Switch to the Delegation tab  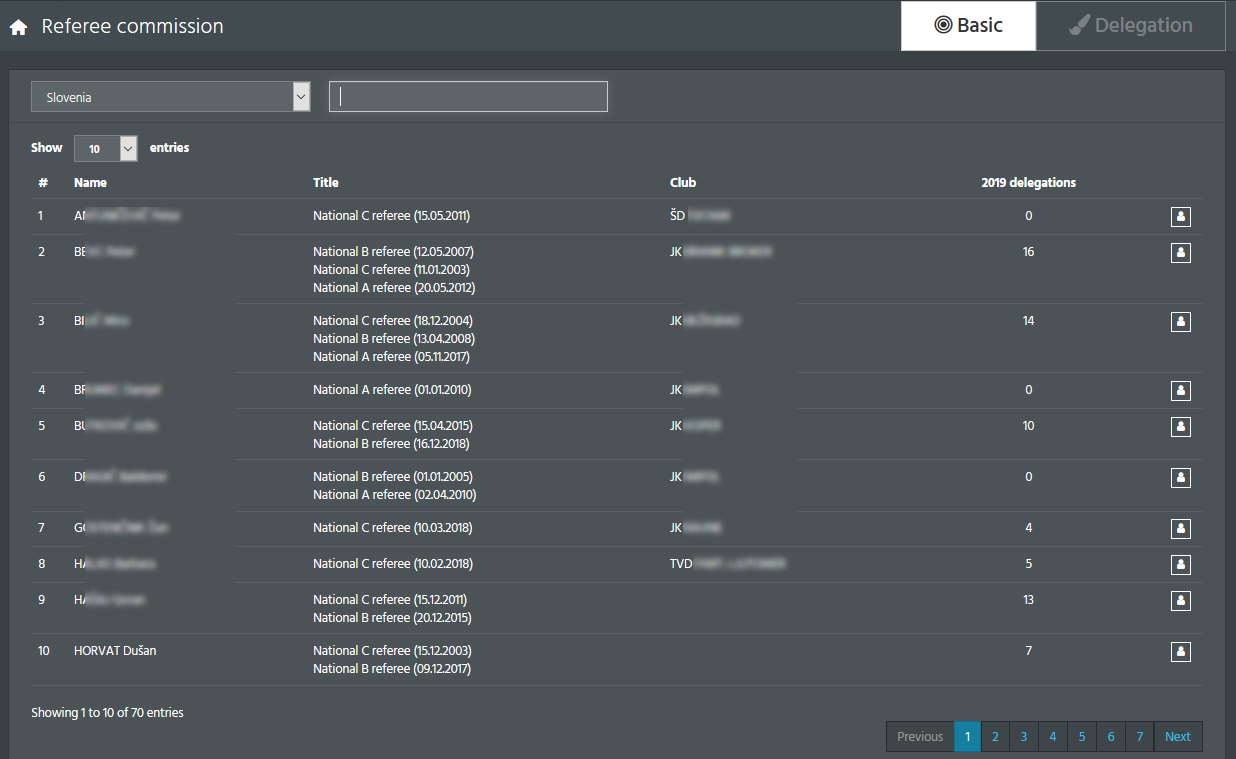[x=1130, y=26]
